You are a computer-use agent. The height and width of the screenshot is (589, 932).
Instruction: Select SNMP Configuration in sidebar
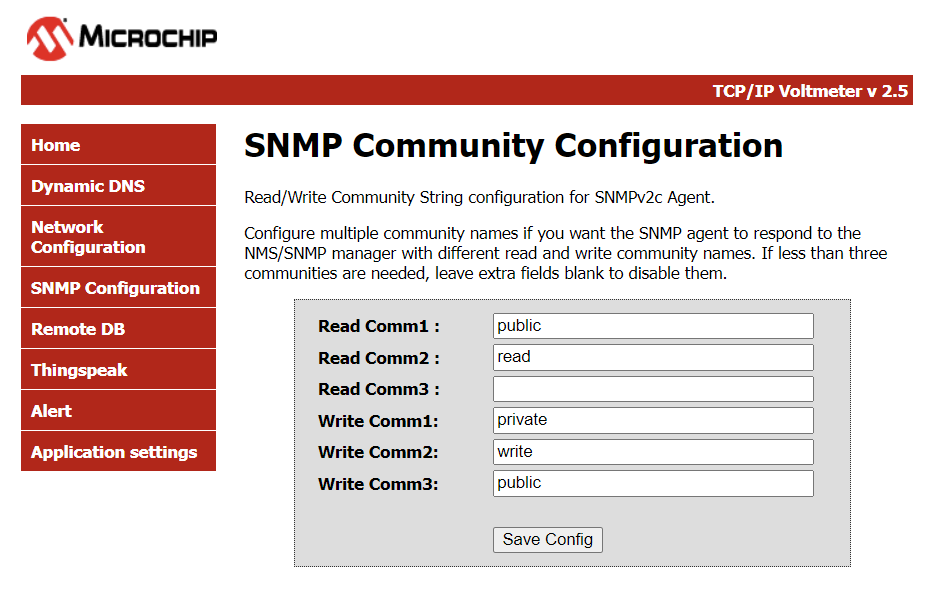pos(118,288)
